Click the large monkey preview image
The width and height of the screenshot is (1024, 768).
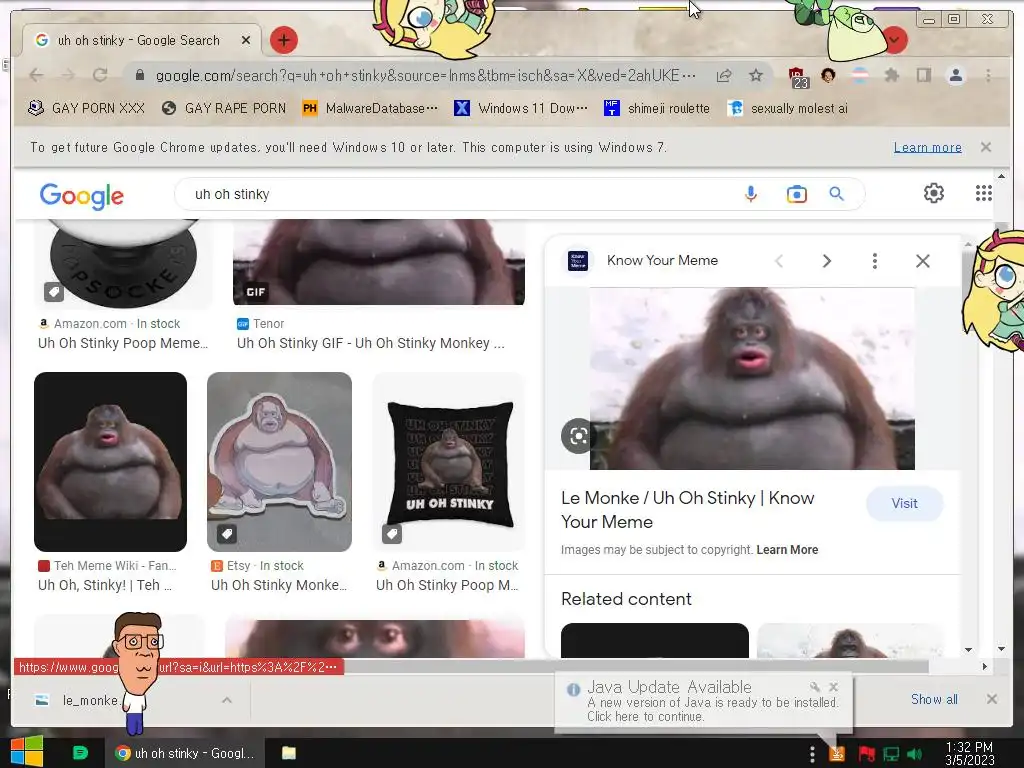[752, 379]
